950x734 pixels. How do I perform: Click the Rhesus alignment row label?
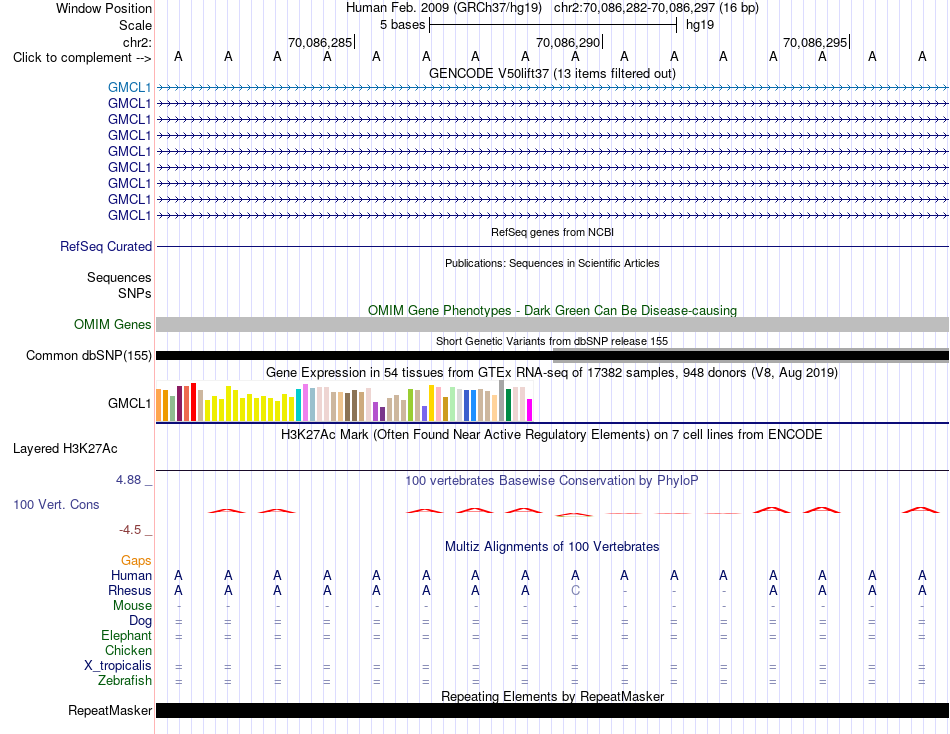[x=130, y=591]
